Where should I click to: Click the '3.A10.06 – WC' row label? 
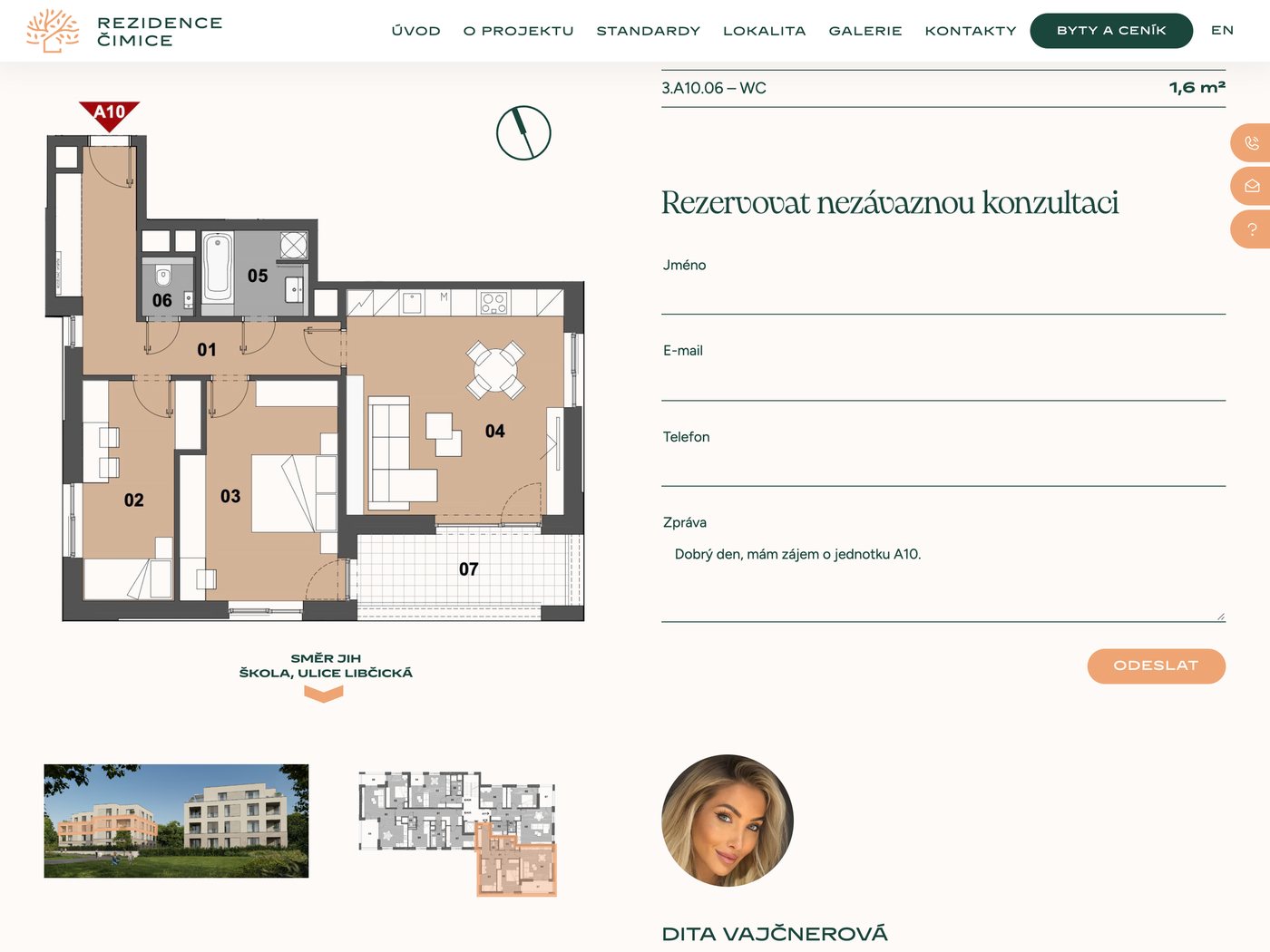(x=714, y=88)
